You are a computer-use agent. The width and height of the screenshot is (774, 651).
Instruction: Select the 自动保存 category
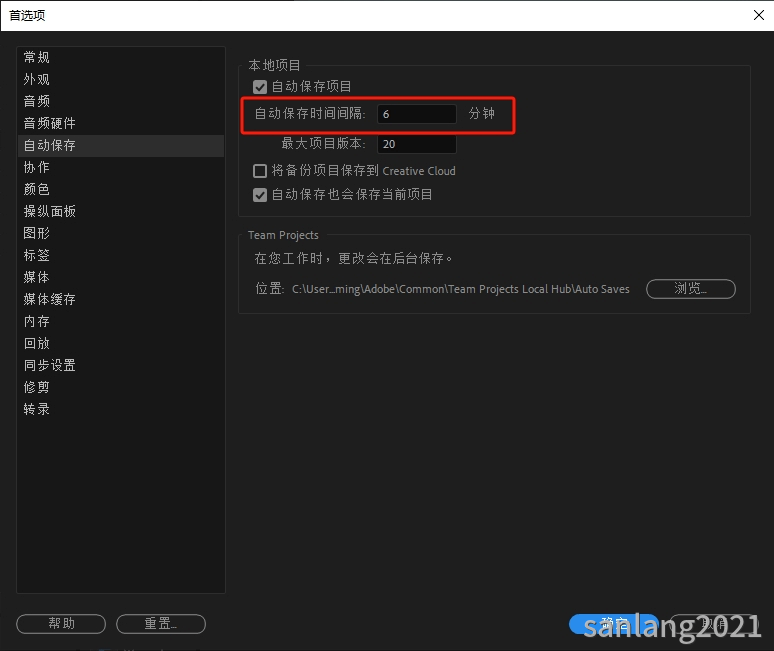(x=120, y=146)
